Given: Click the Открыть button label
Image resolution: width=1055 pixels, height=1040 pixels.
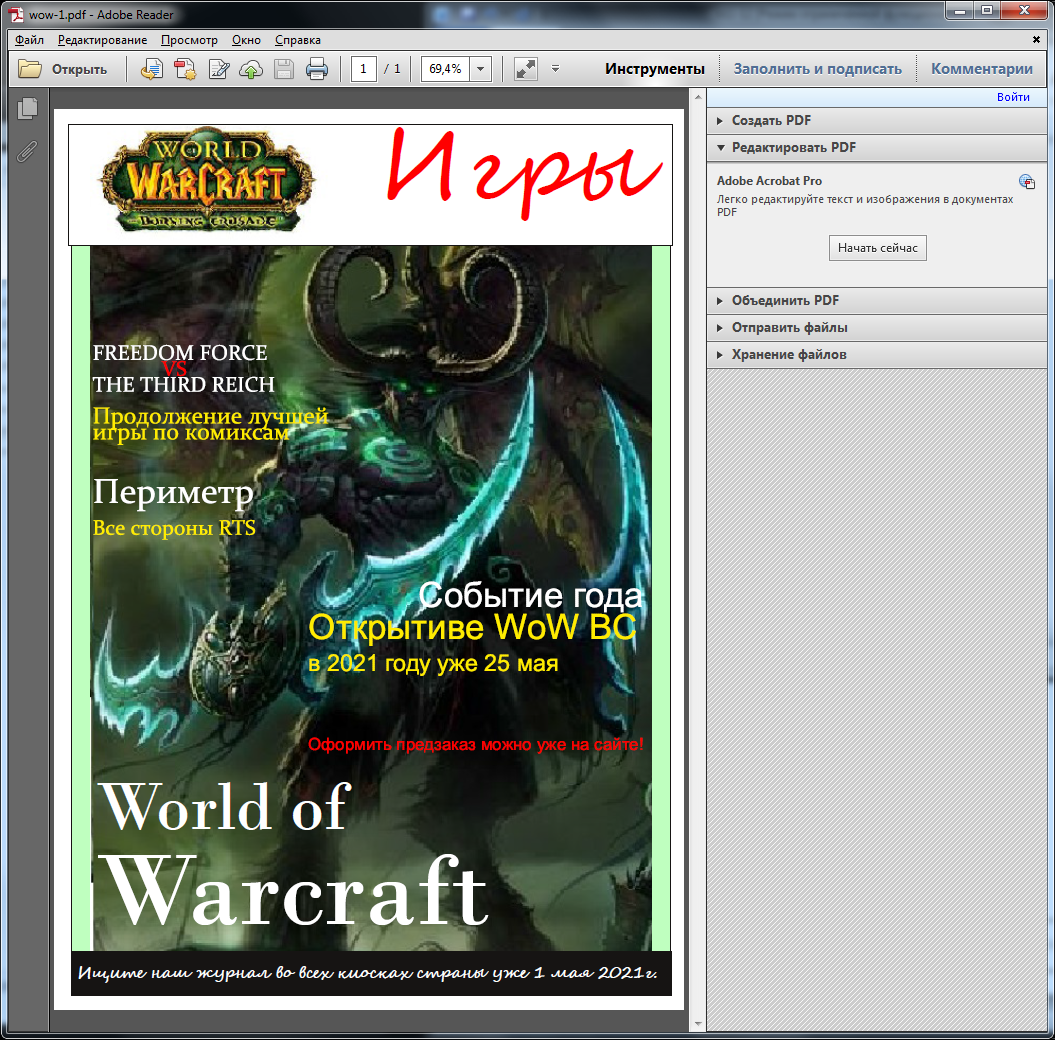Looking at the screenshot, I should tap(79, 69).
